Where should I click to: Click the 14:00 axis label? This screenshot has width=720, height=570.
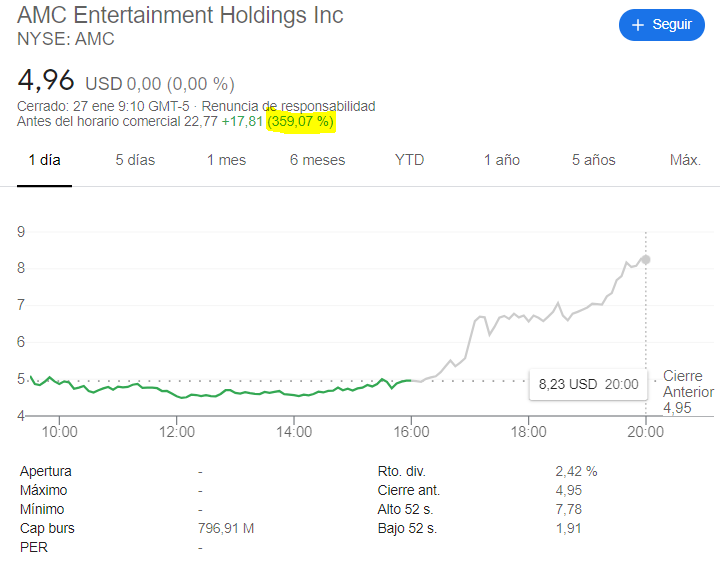294,432
